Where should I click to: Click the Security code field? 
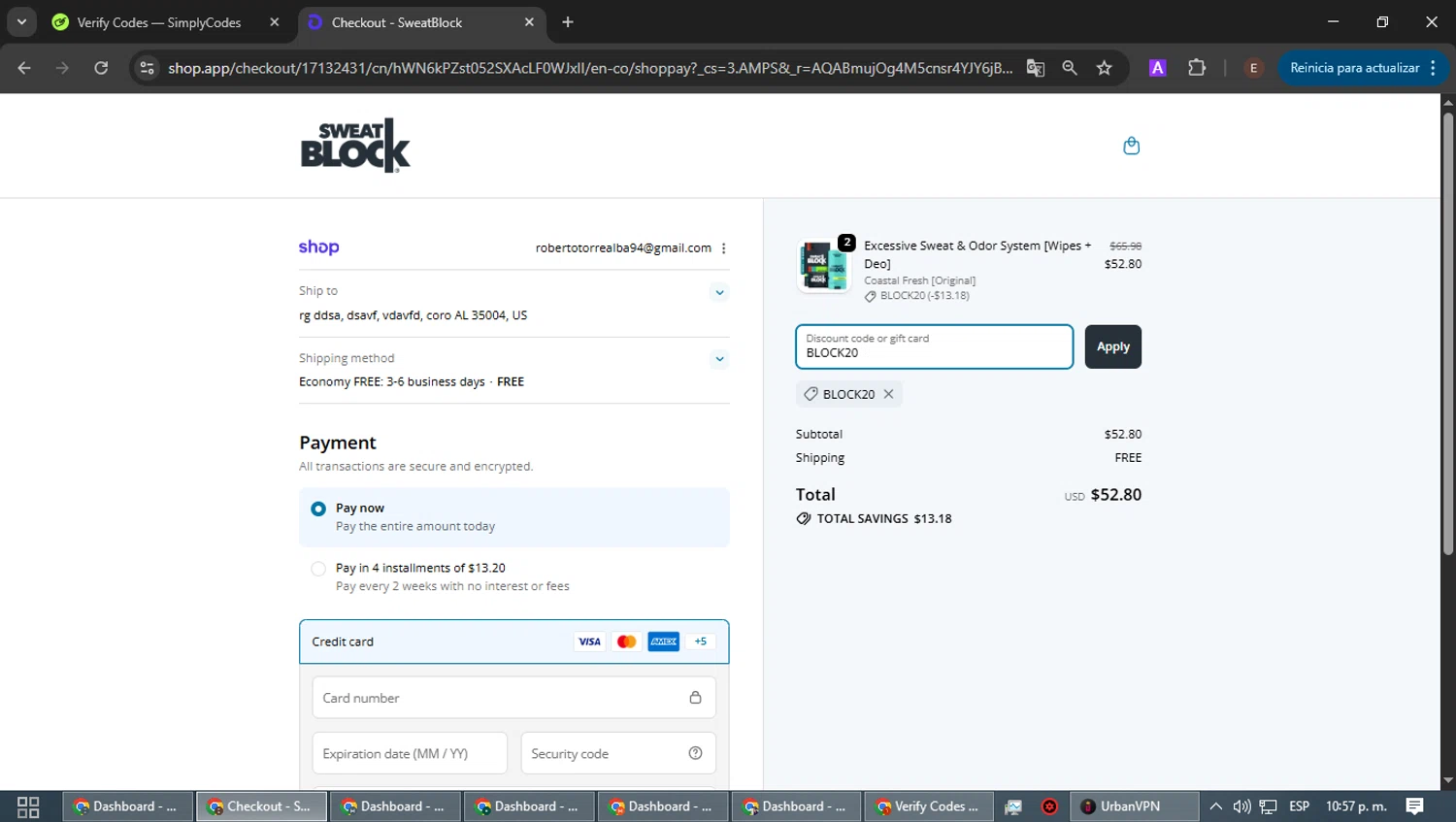[618, 753]
